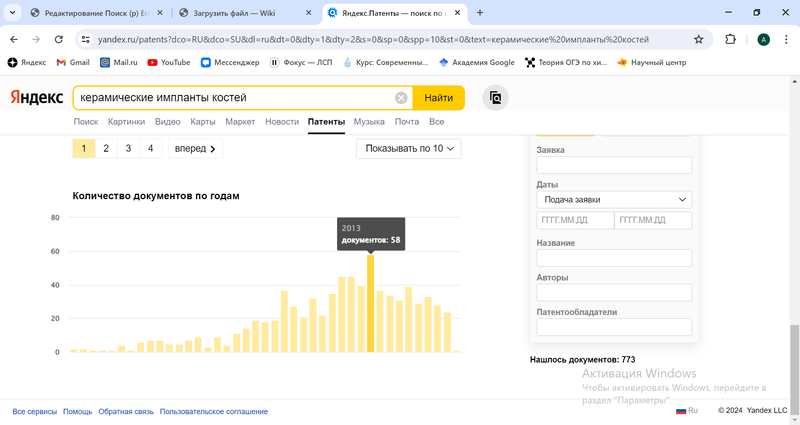Open a new browser tab with plus
This screenshot has height=425, width=800.
pyautogui.click(x=480, y=13)
